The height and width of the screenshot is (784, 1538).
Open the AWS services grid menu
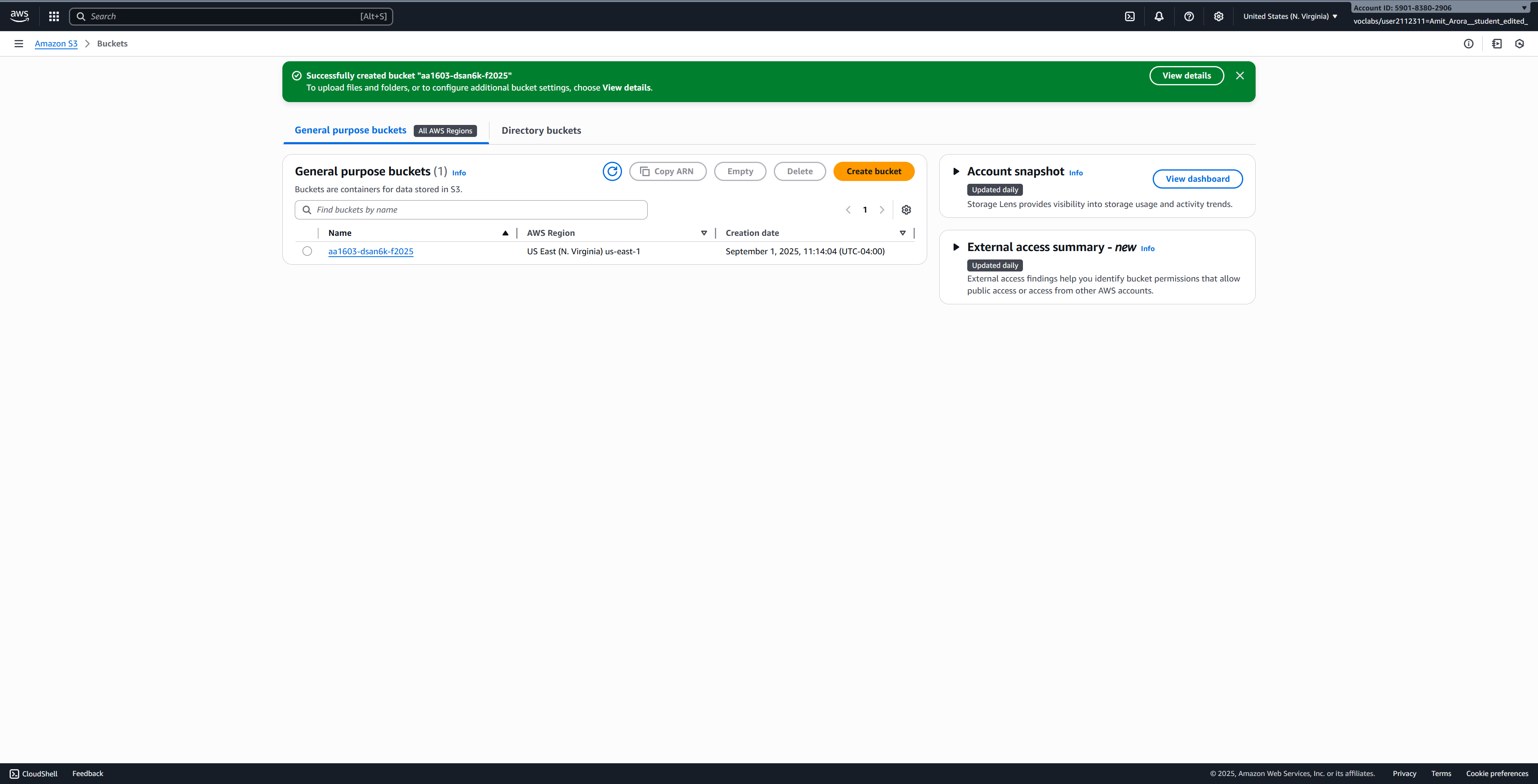[x=54, y=16]
